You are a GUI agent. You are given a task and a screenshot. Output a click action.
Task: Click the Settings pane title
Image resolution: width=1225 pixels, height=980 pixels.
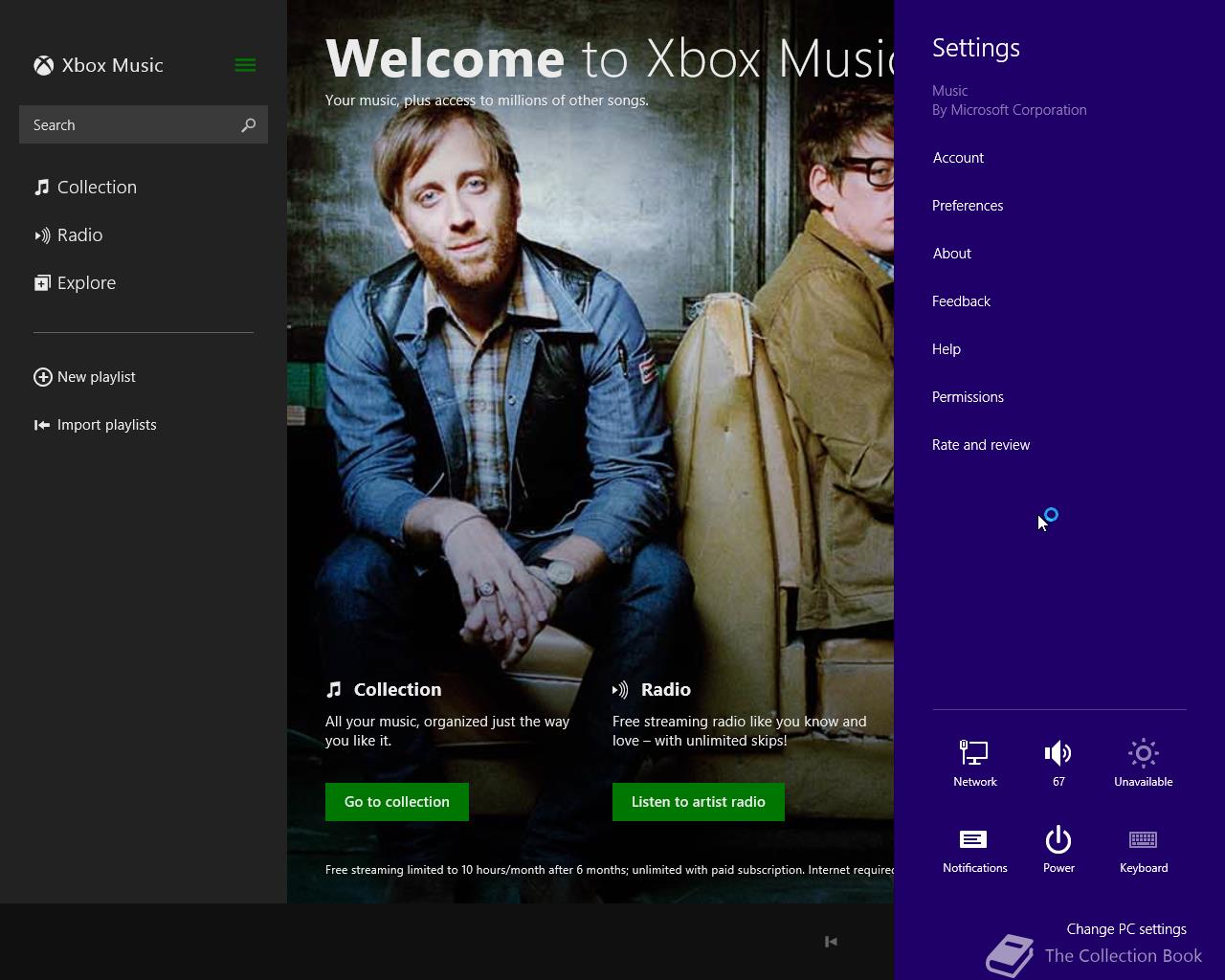[x=976, y=48]
